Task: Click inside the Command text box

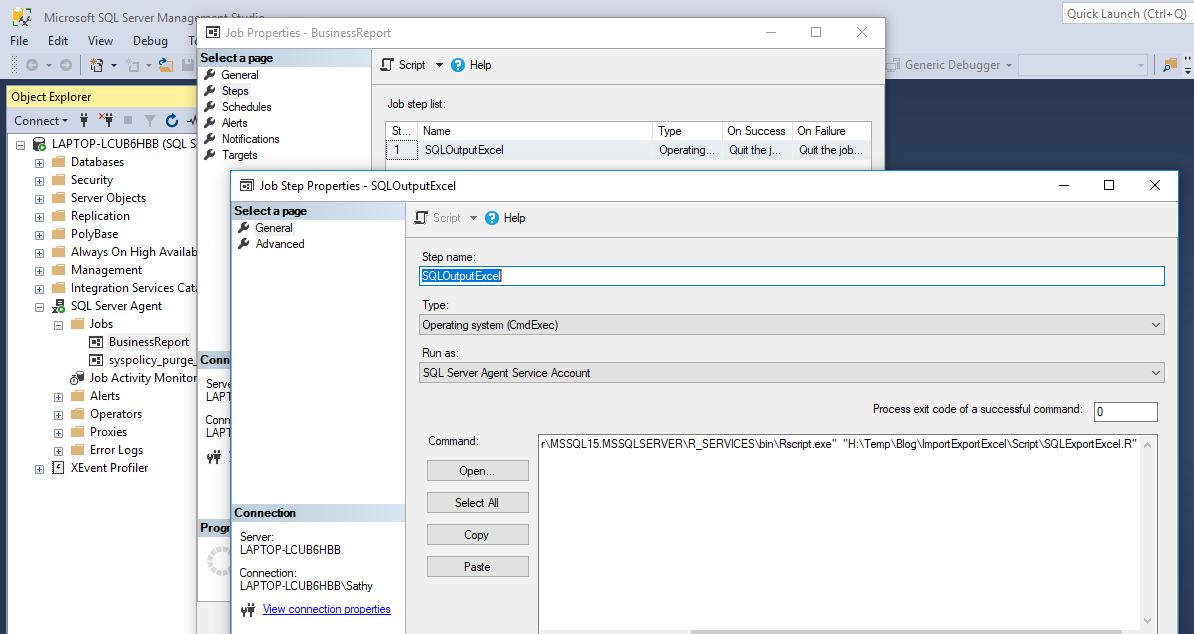Action: click(838, 533)
